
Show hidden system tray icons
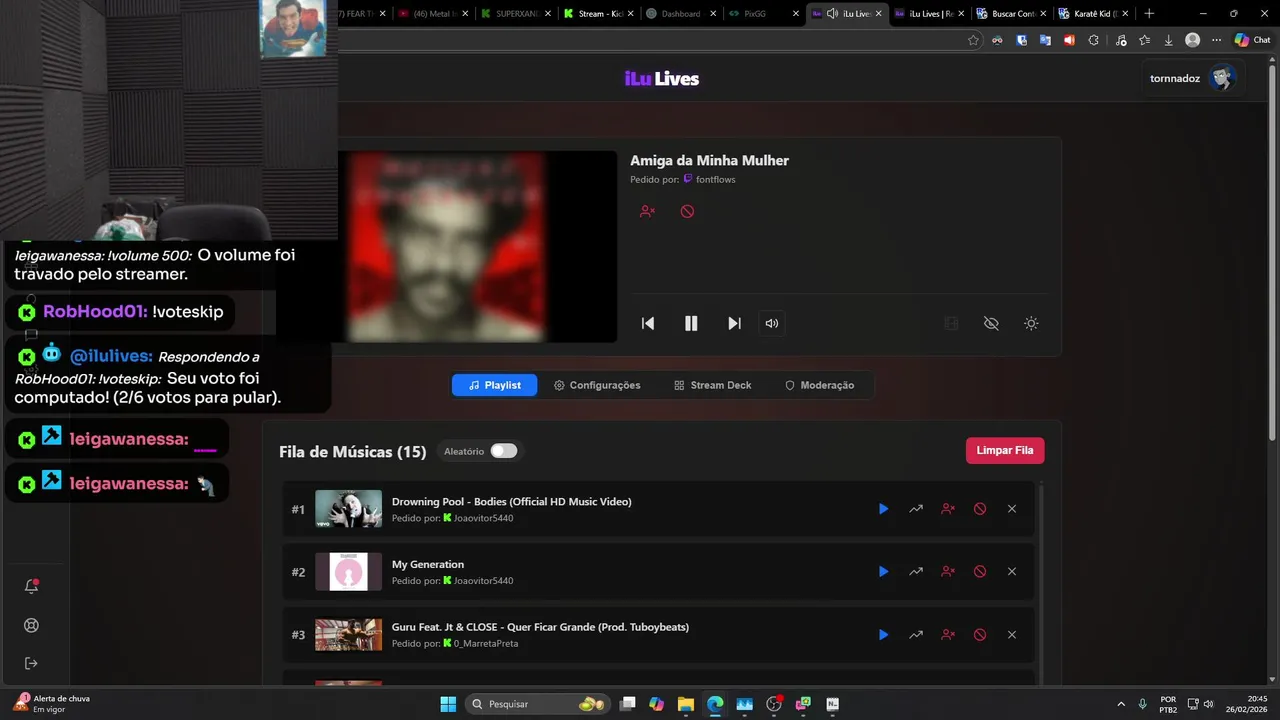coord(1120,704)
